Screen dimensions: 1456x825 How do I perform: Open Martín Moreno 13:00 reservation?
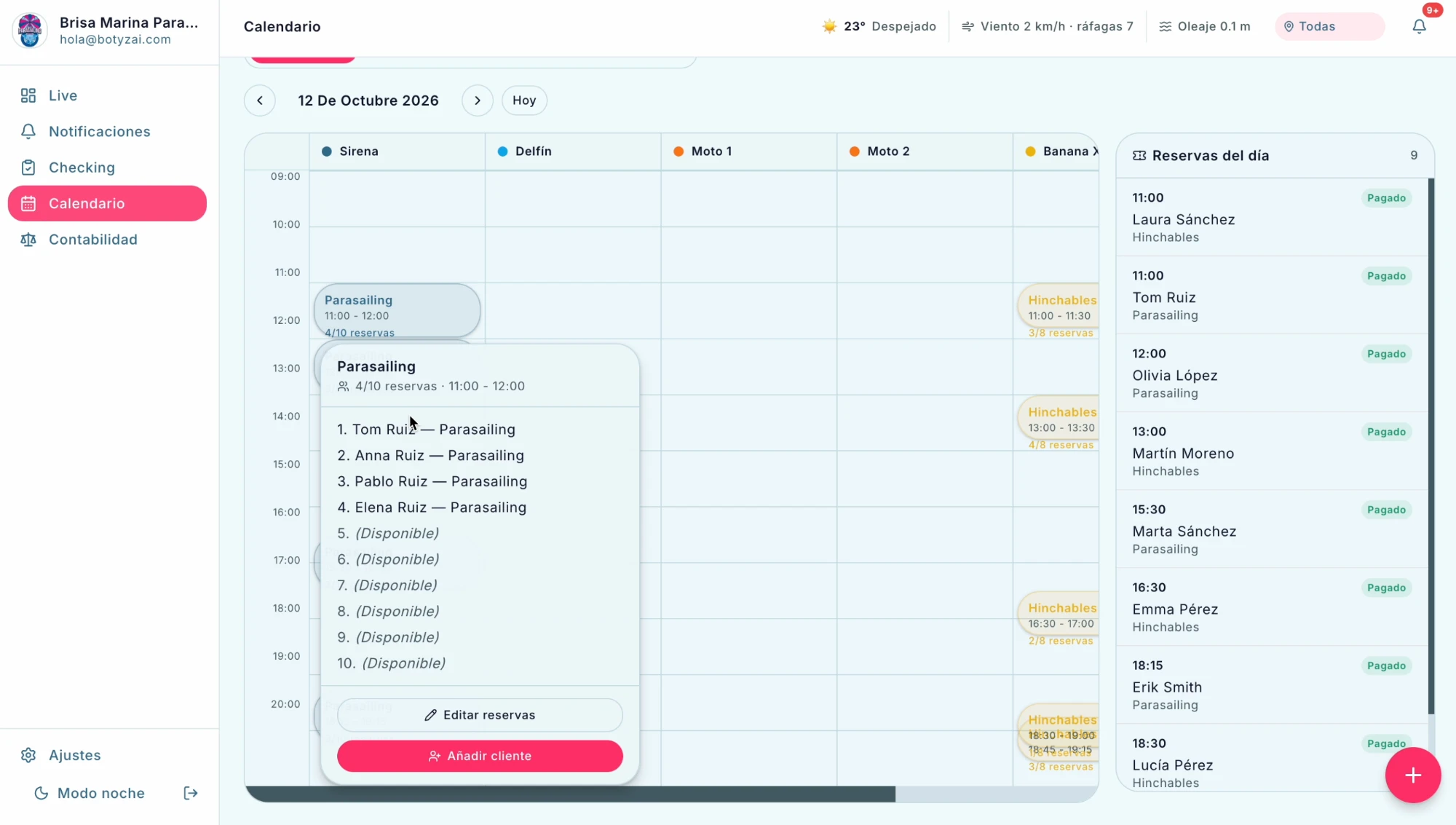pyautogui.click(x=1272, y=451)
